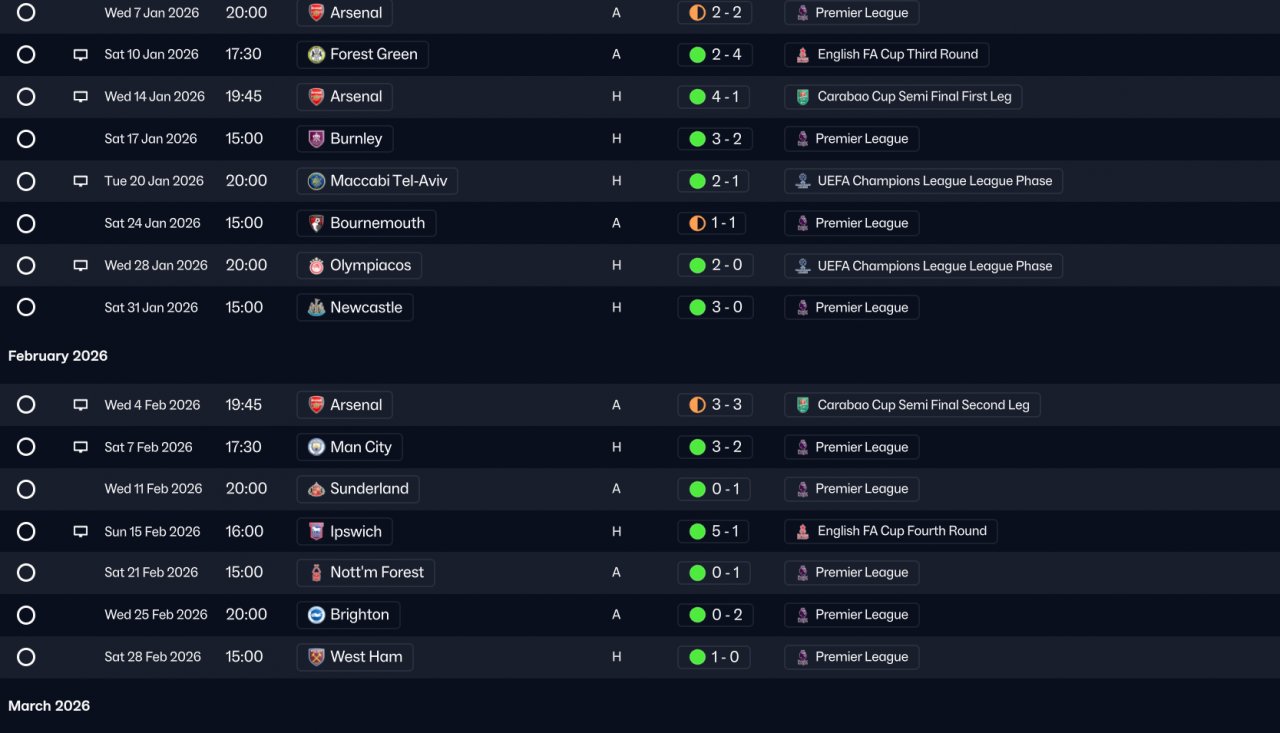Image resolution: width=1280 pixels, height=733 pixels.
Task: Open the Nott'm Forest team button
Action: point(366,573)
